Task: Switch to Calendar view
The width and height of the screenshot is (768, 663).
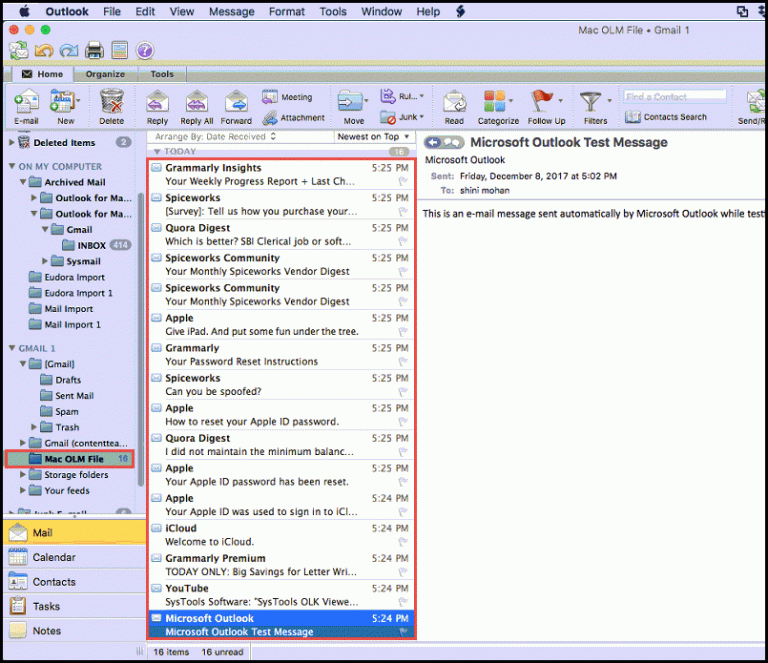Action: [x=74, y=557]
